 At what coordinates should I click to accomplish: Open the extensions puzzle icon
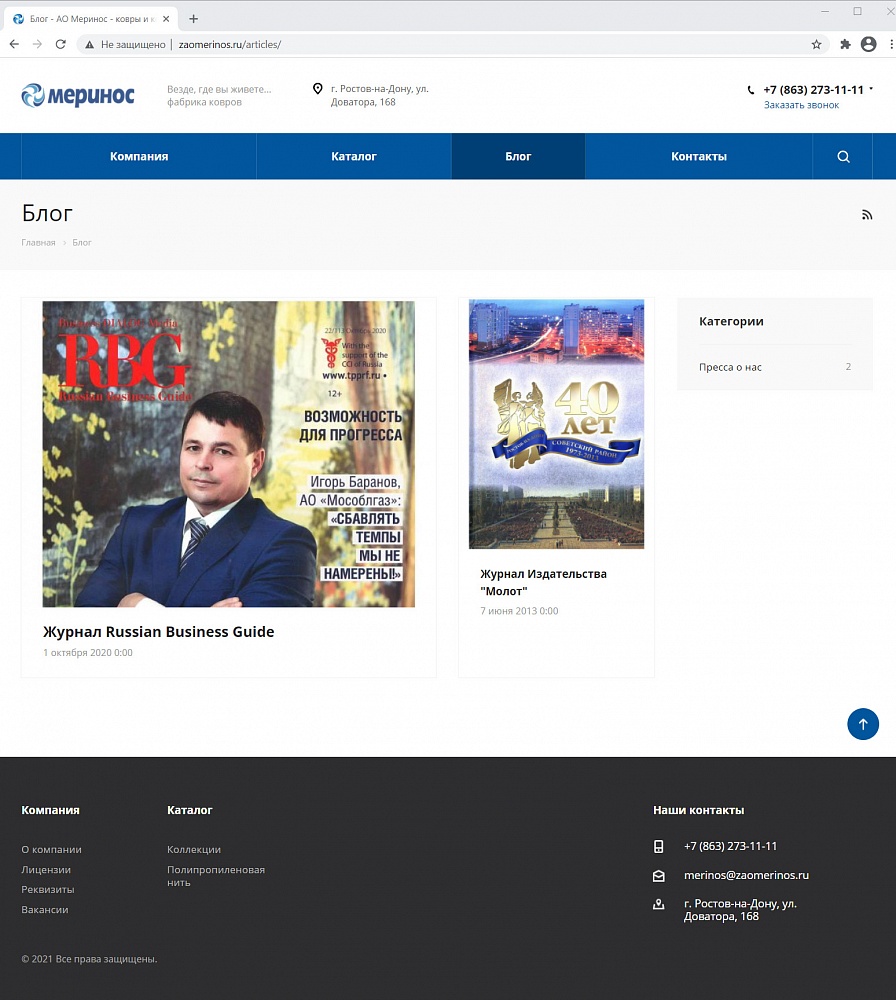point(845,44)
